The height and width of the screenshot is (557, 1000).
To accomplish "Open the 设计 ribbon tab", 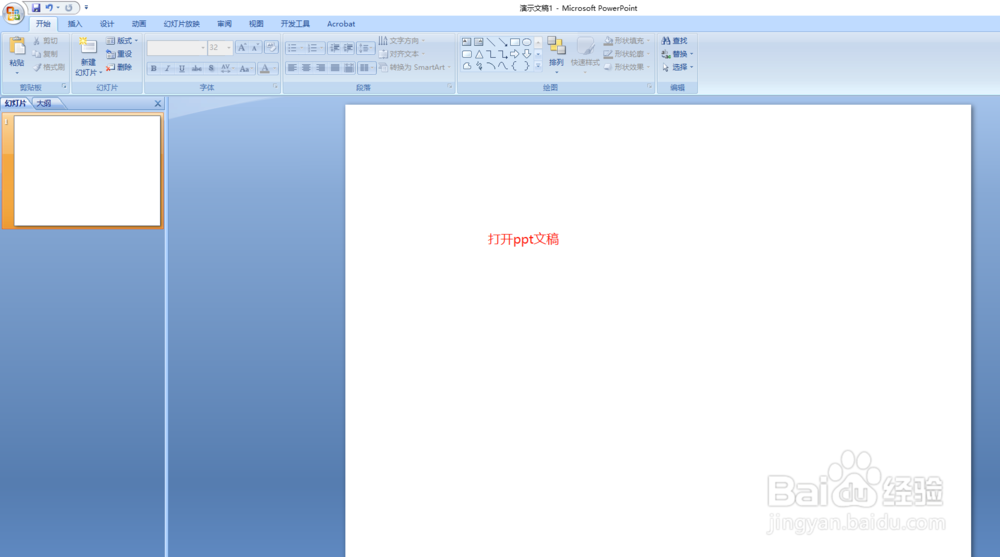I will pos(107,24).
